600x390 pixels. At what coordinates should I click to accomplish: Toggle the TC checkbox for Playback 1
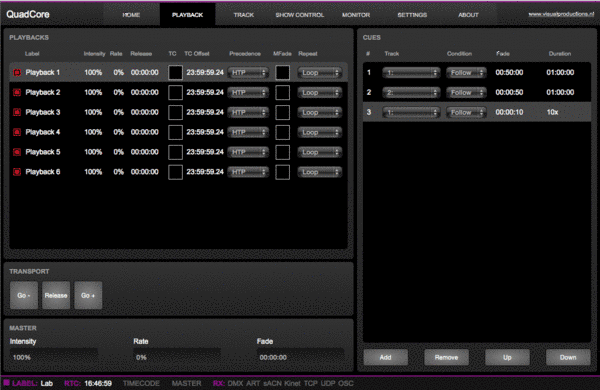pyautogui.click(x=175, y=72)
